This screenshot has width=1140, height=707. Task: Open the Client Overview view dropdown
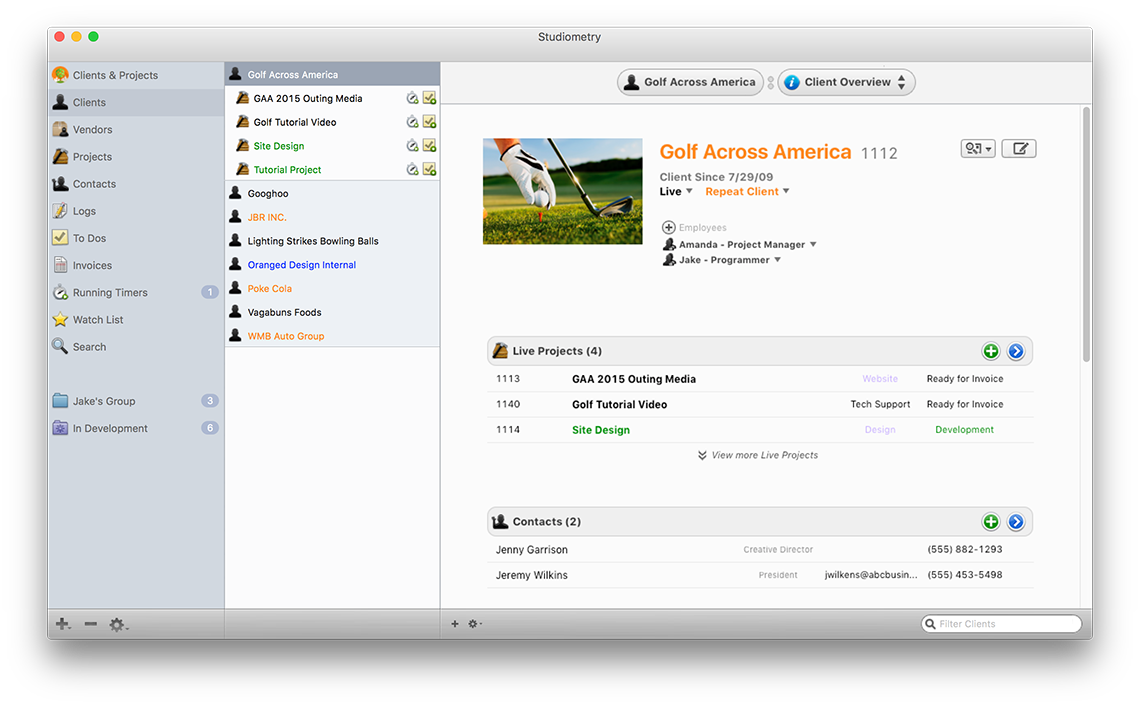pos(846,82)
